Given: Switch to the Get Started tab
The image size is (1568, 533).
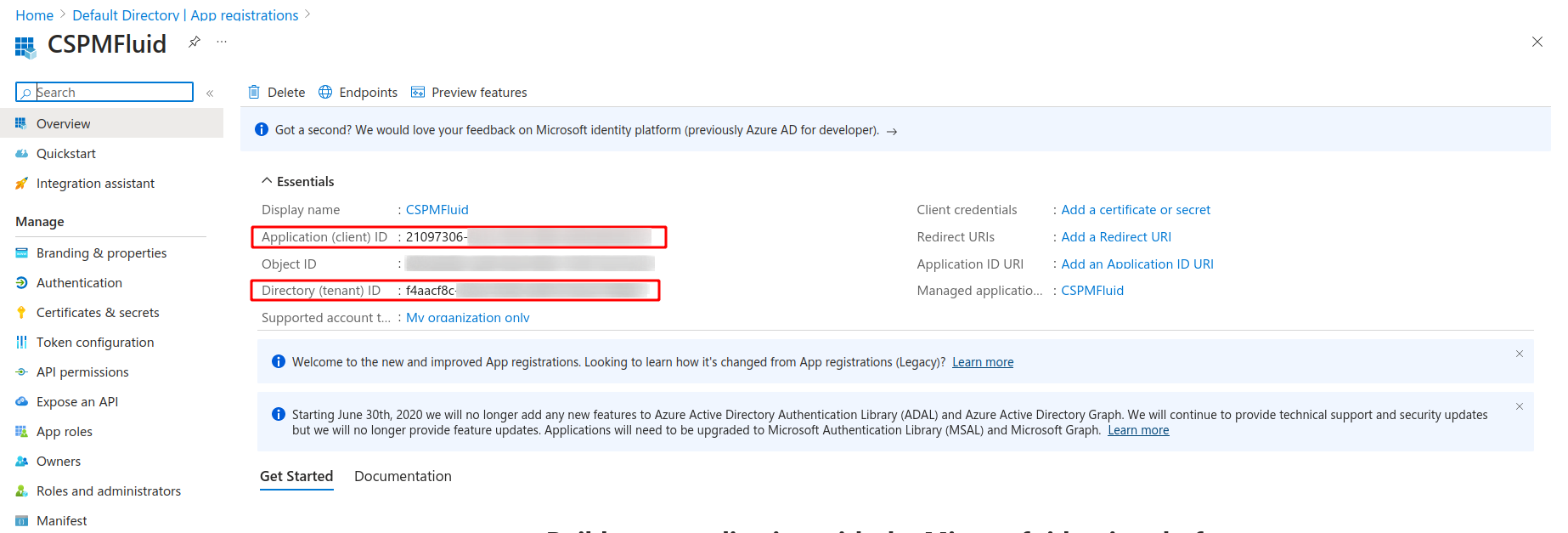Looking at the screenshot, I should point(296,476).
